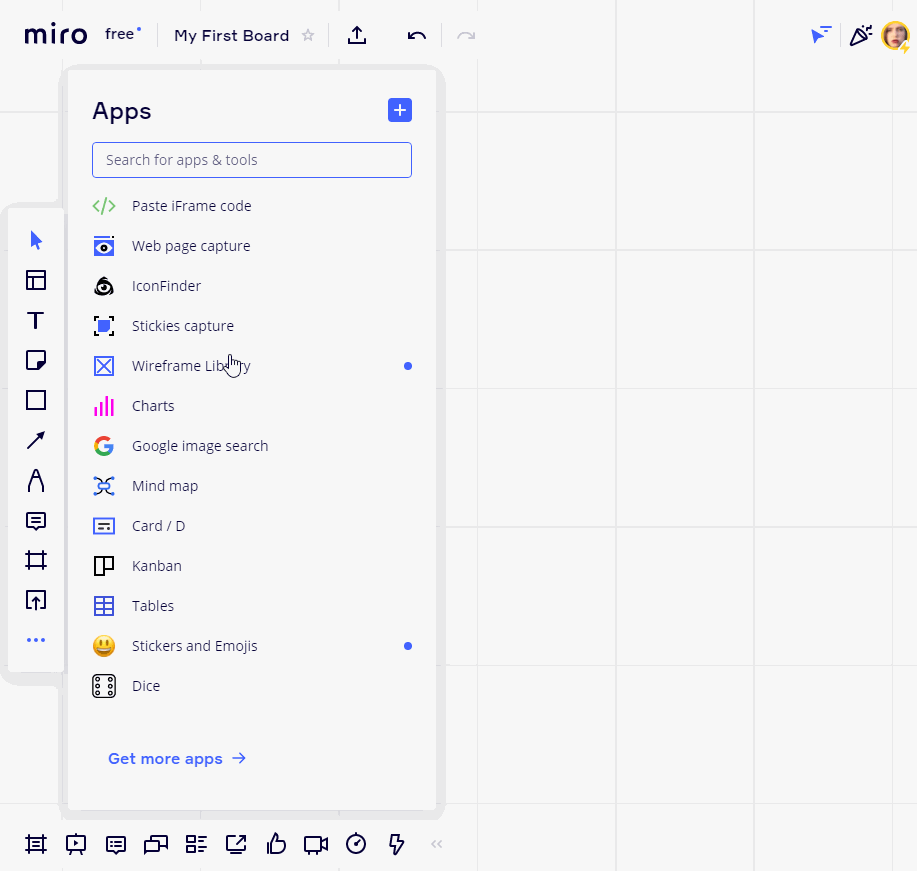This screenshot has width=917, height=871.
Task: Open the Templates tool in sidebar
Action: (x=36, y=280)
